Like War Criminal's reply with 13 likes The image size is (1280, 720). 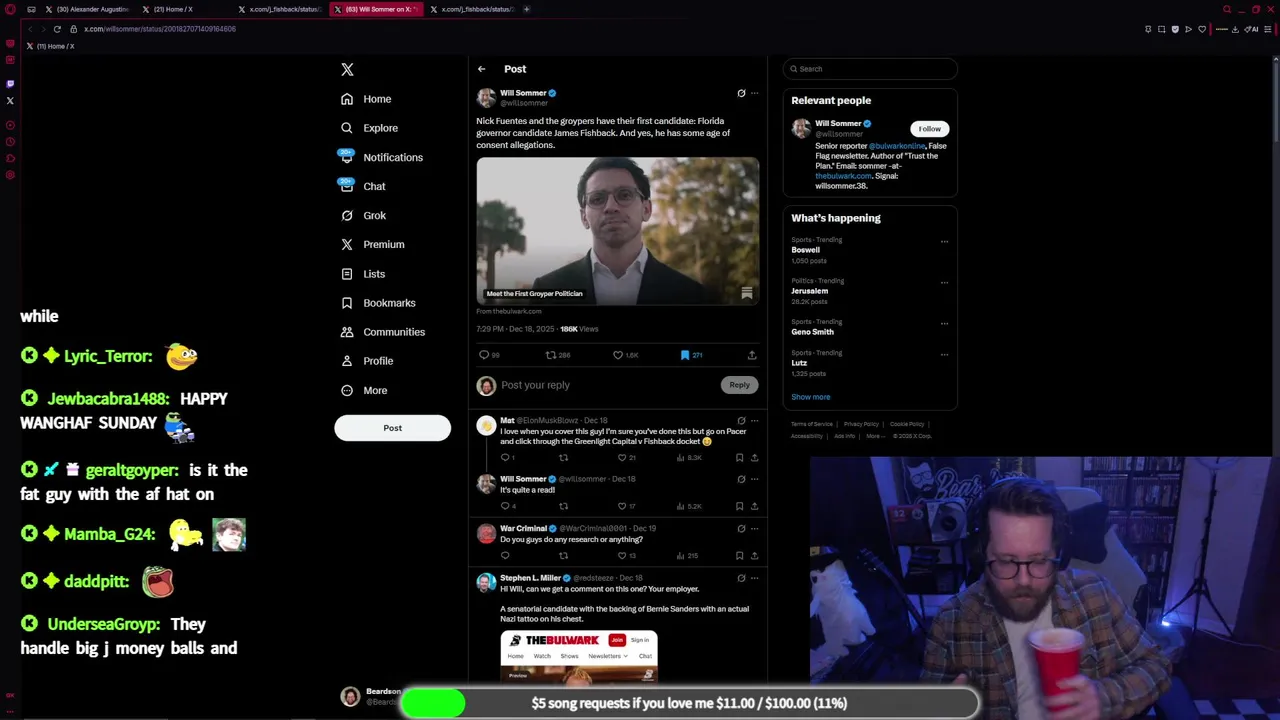pos(627,556)
